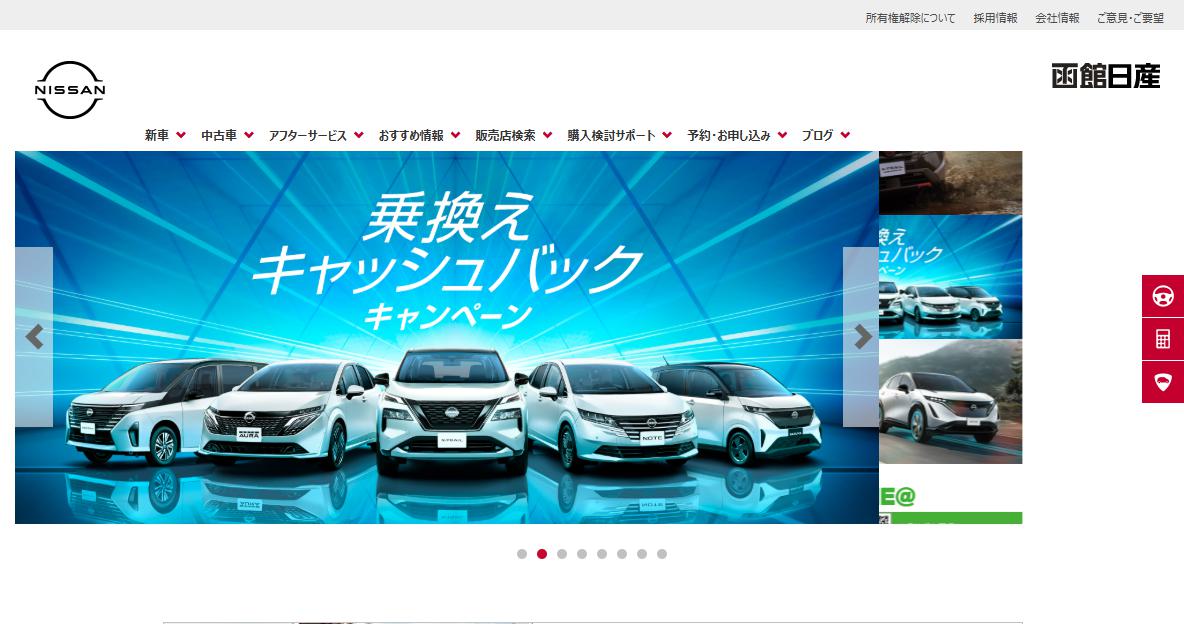Open the steering wheel test-drive shortcut
This screenshot has width=1184, height=624.
point(1163,296)
